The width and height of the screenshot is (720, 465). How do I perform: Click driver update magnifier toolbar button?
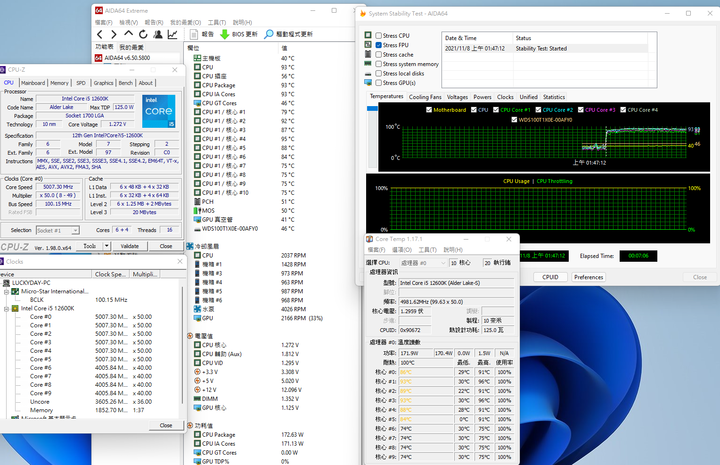(288, 34)
